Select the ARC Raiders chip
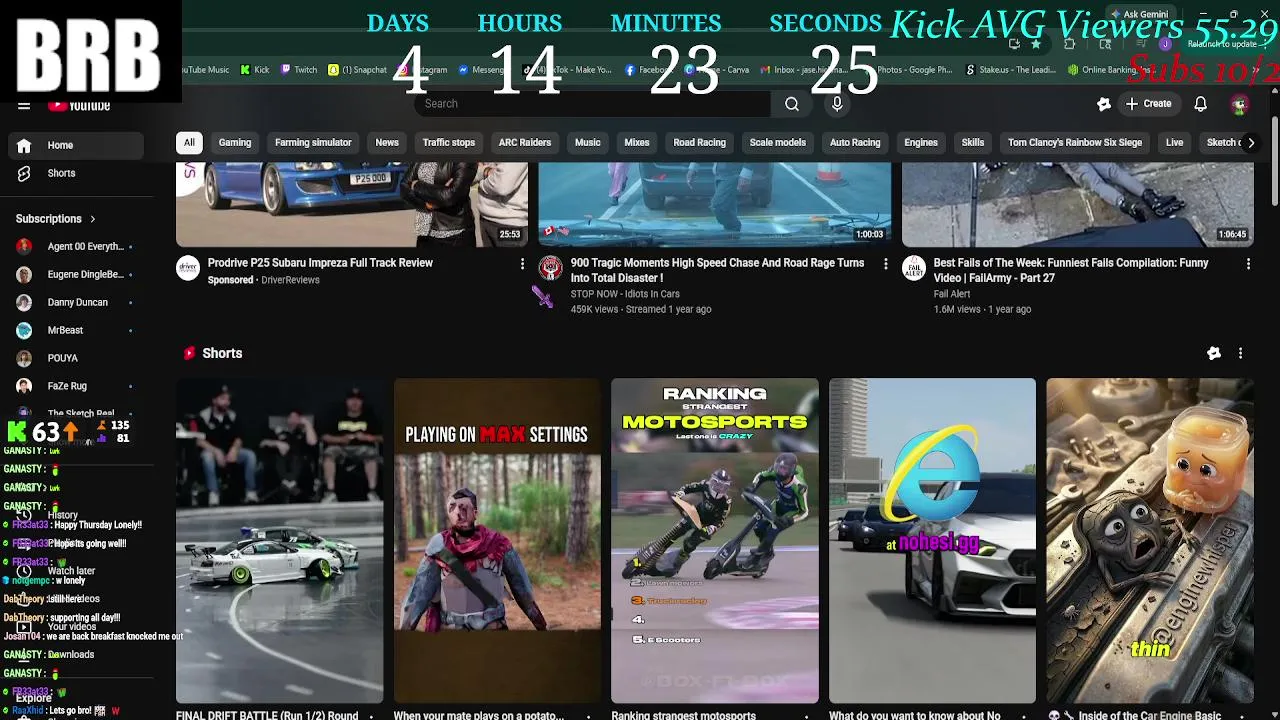The image size is (1280, 720). pos(525,143)
